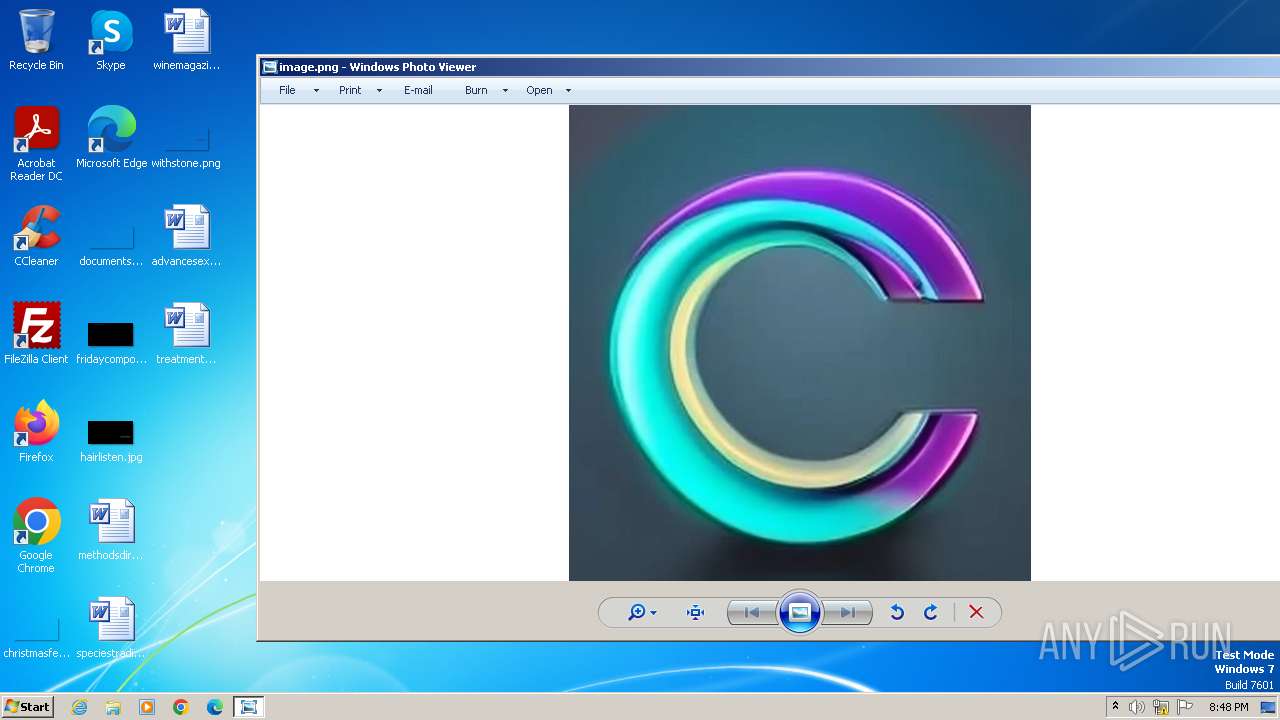Screen dimensions: 1280x720
Task: Open the Action Center flag icon
Action: click(1185, 707)
